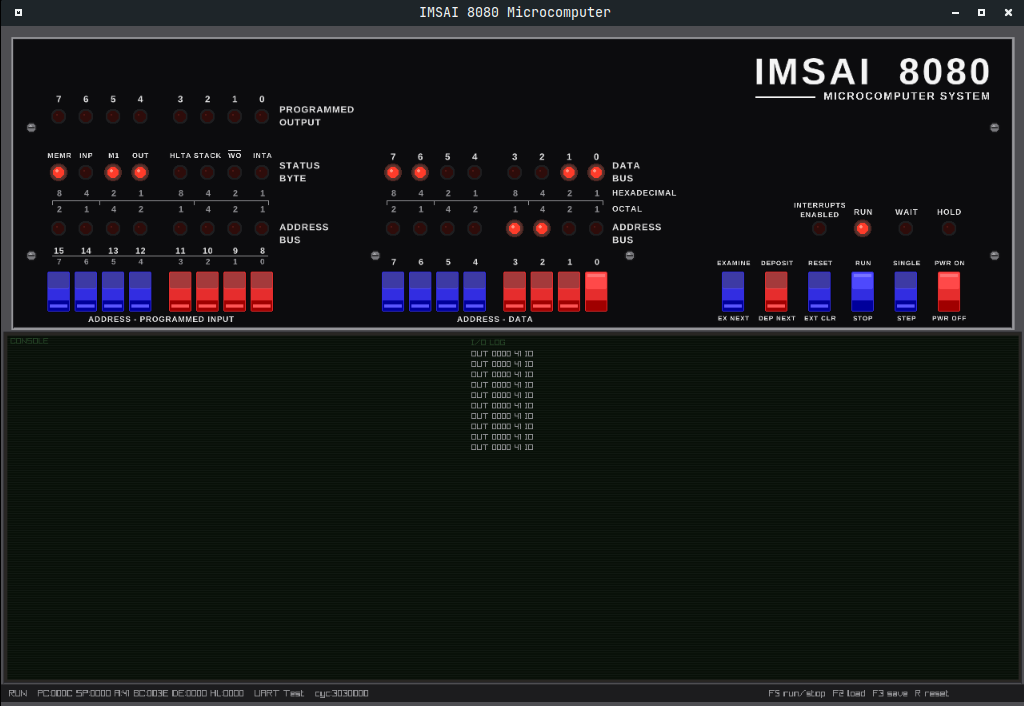Click Data Bus LED 4
Image resolution: width=1024 pixels, height=706 pixels.
pos(475,172)
